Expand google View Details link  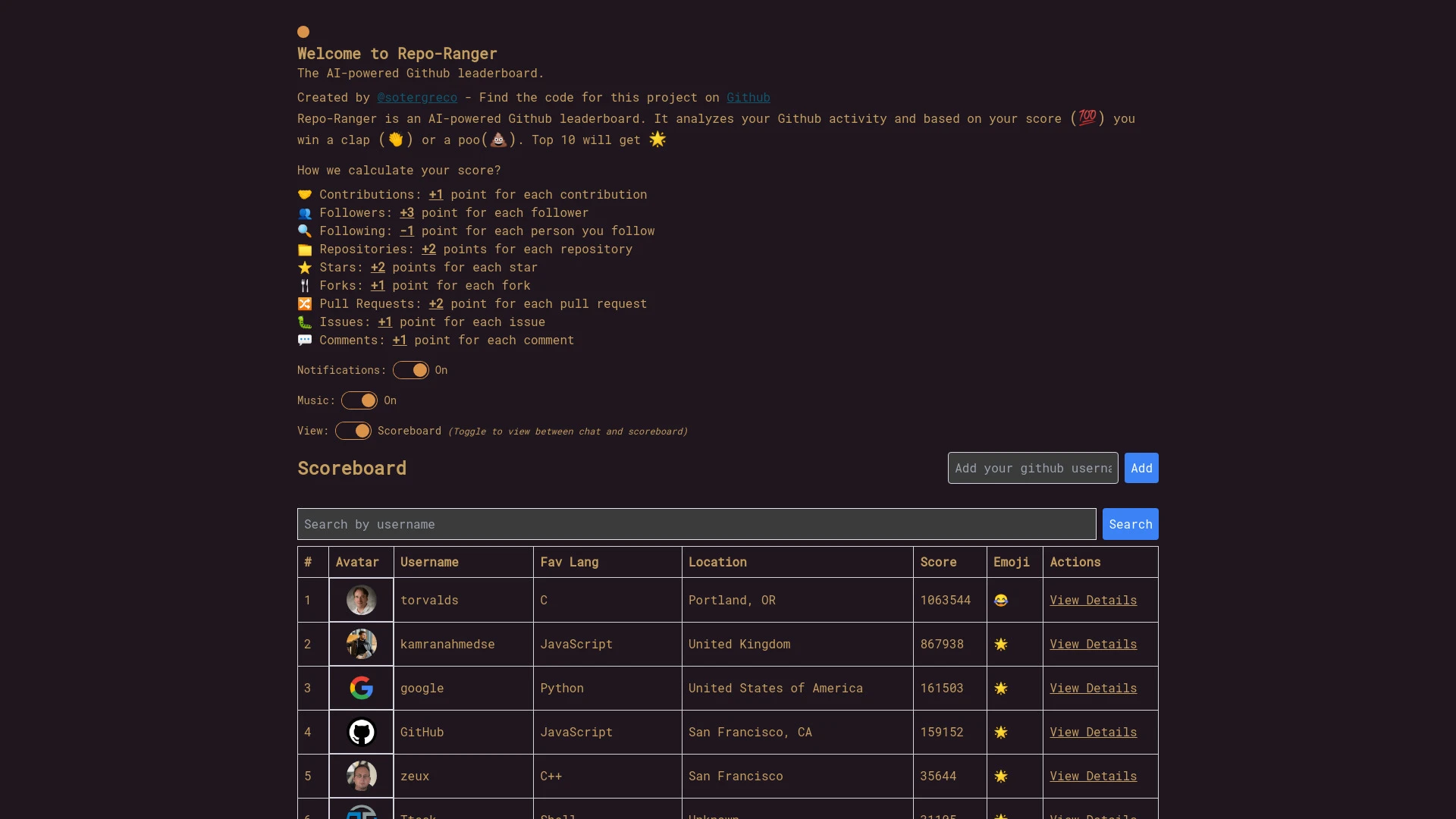point(1093,687)
